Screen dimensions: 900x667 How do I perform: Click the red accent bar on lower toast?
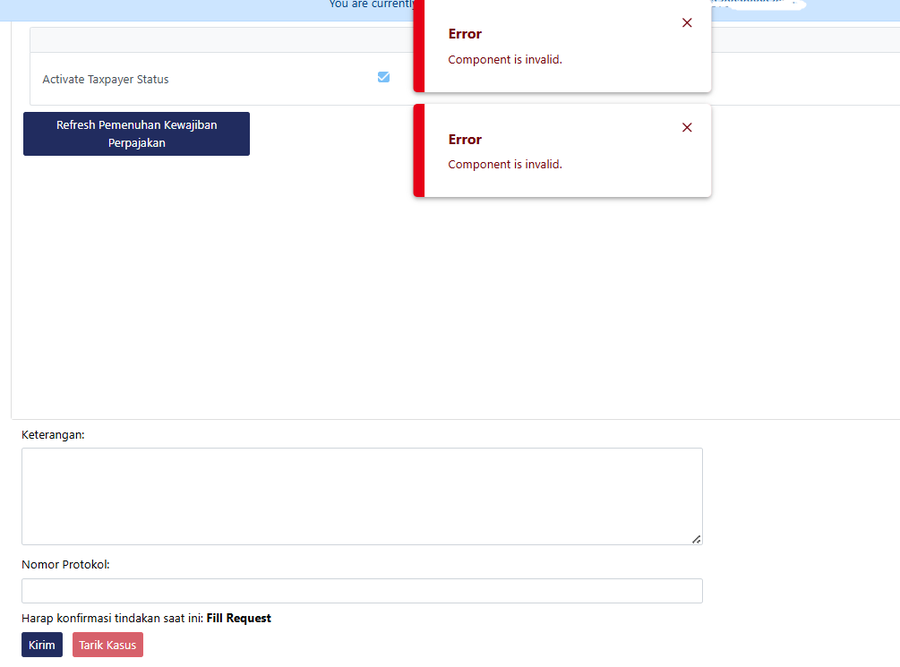419,150
